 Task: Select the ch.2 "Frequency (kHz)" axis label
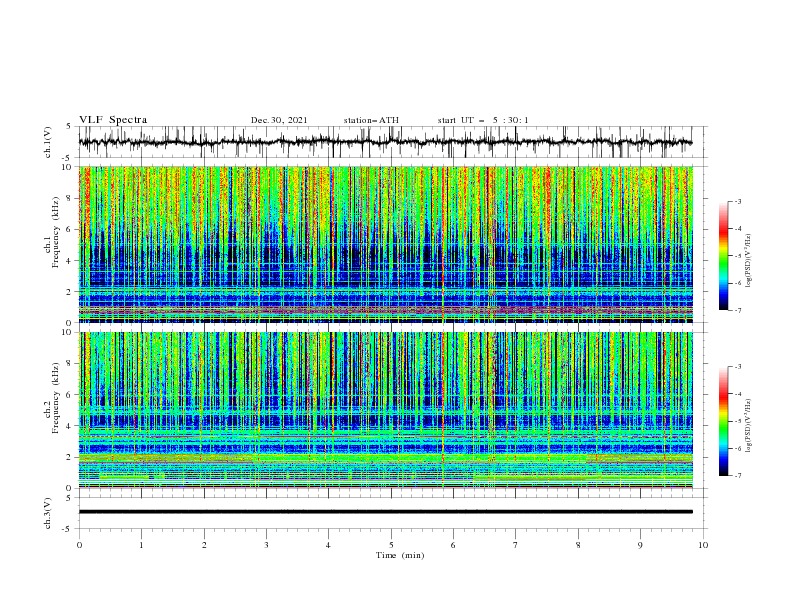[x=56, y=398]
